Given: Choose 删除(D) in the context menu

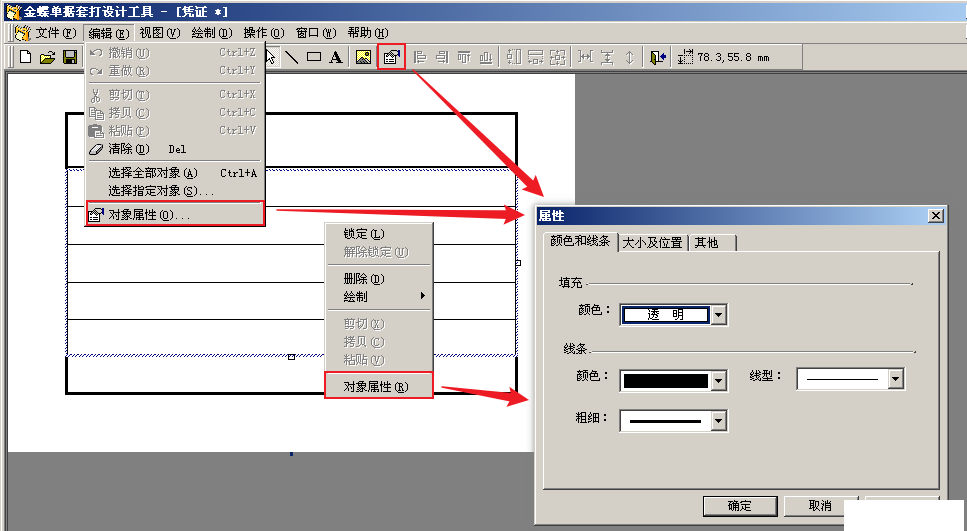Looking at the screenshot, I should (x=379, y=279).
